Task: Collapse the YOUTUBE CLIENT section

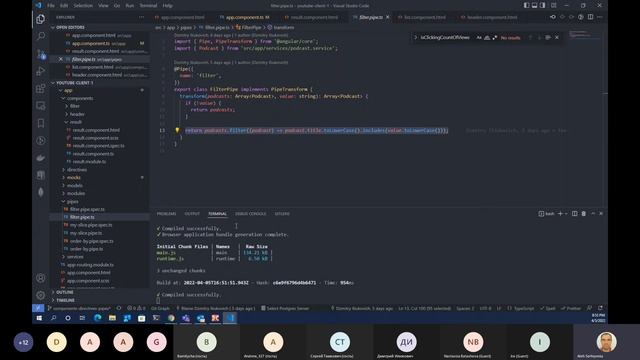Action: click(53, 83)
